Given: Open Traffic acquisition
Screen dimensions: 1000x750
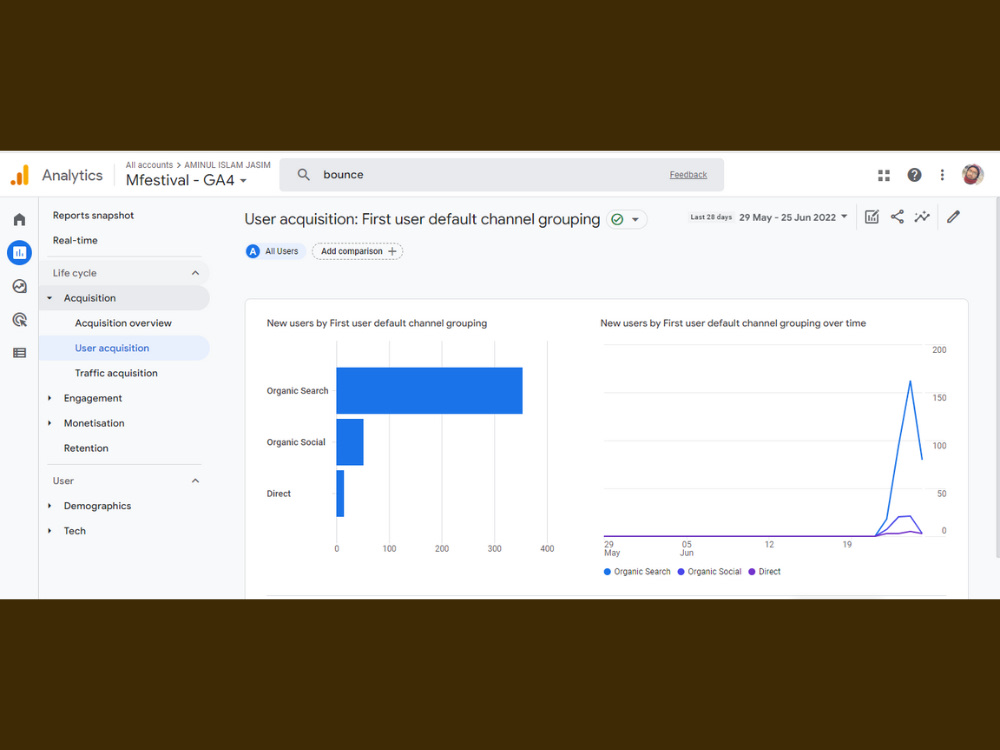Looking at the screenshot, I should 116,373.
